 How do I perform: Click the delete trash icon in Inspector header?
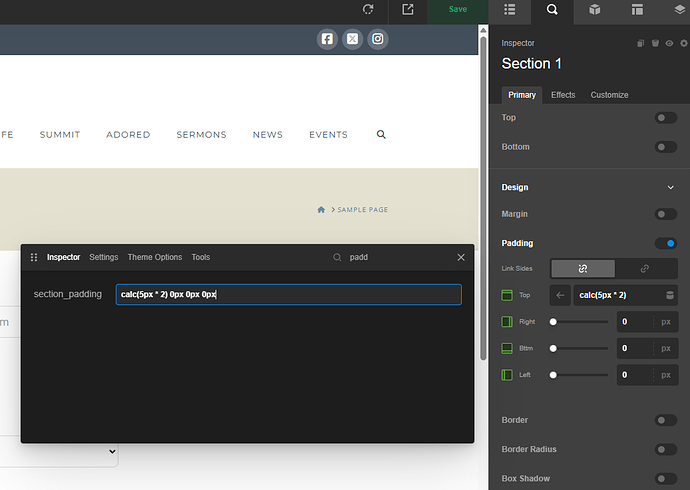pos(655,43)
